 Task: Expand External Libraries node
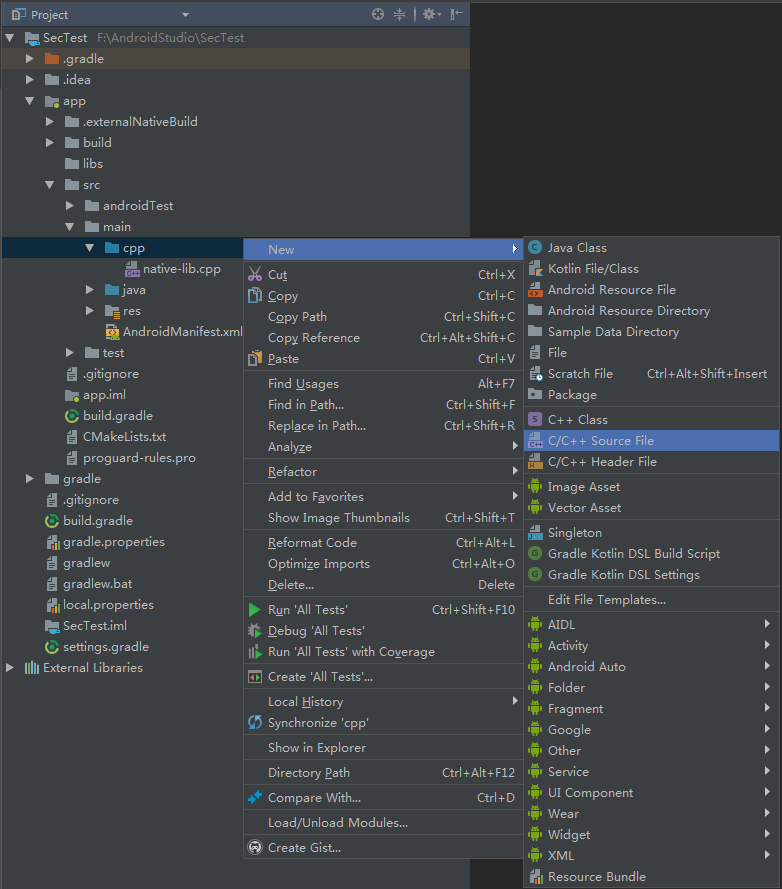(x=10, y=667)
